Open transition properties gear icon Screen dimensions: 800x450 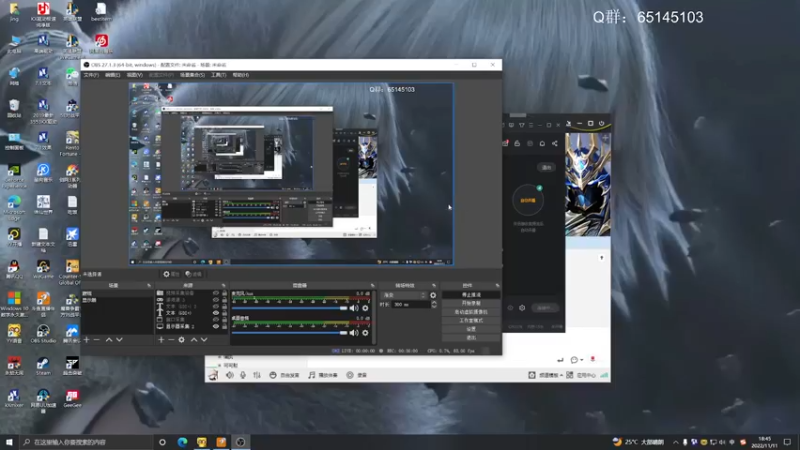click(x=433, y=295)
